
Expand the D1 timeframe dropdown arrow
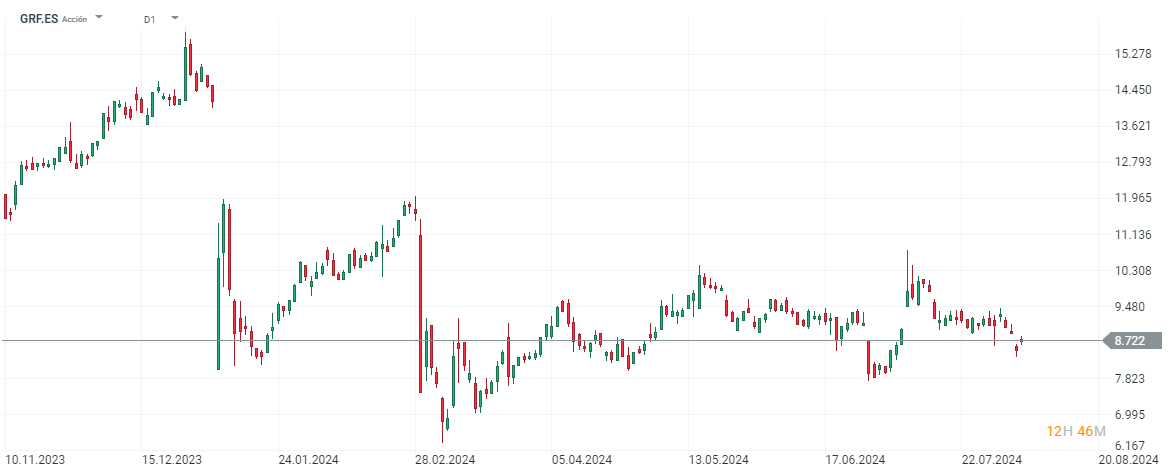[175, 18]
